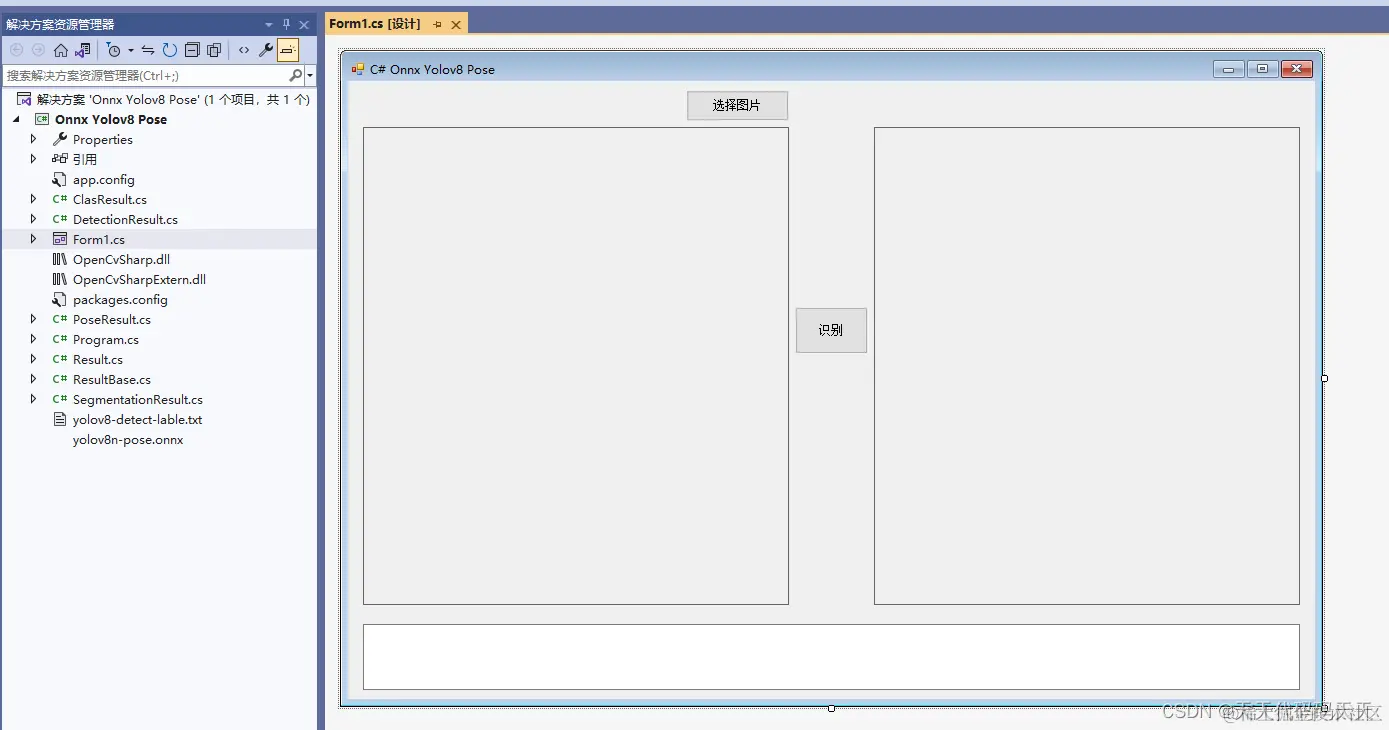Expand Result.cs node
Viewport: 1389px width, 730px height.
pos(33,359)
